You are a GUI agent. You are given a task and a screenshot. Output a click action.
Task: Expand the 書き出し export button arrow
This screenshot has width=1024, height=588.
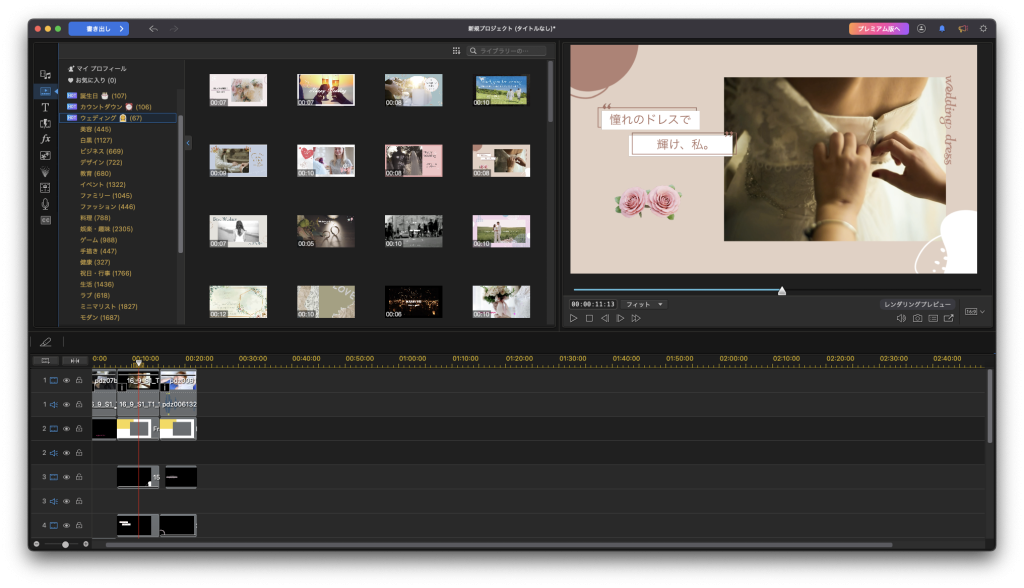(122, 29)
